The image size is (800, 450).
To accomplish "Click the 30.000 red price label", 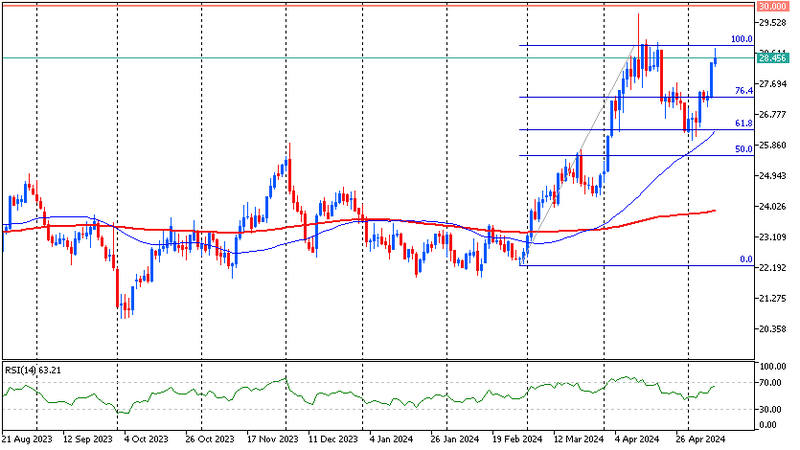I will [772, 6].
